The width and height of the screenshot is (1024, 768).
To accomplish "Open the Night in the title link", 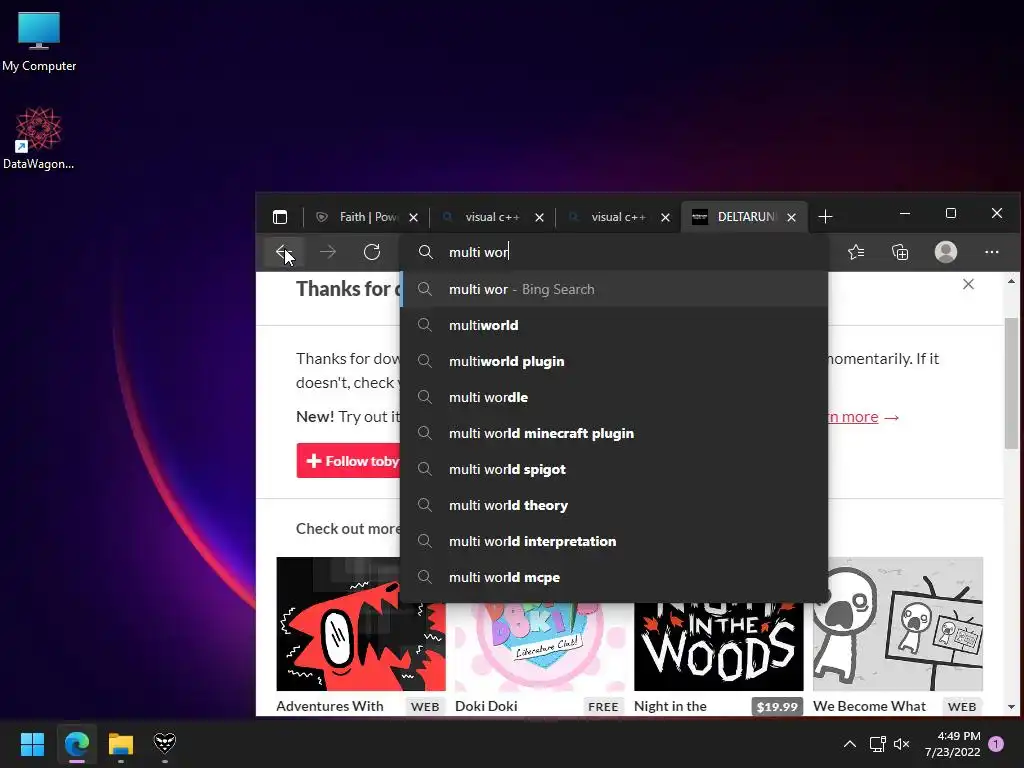I will point(670,706).
